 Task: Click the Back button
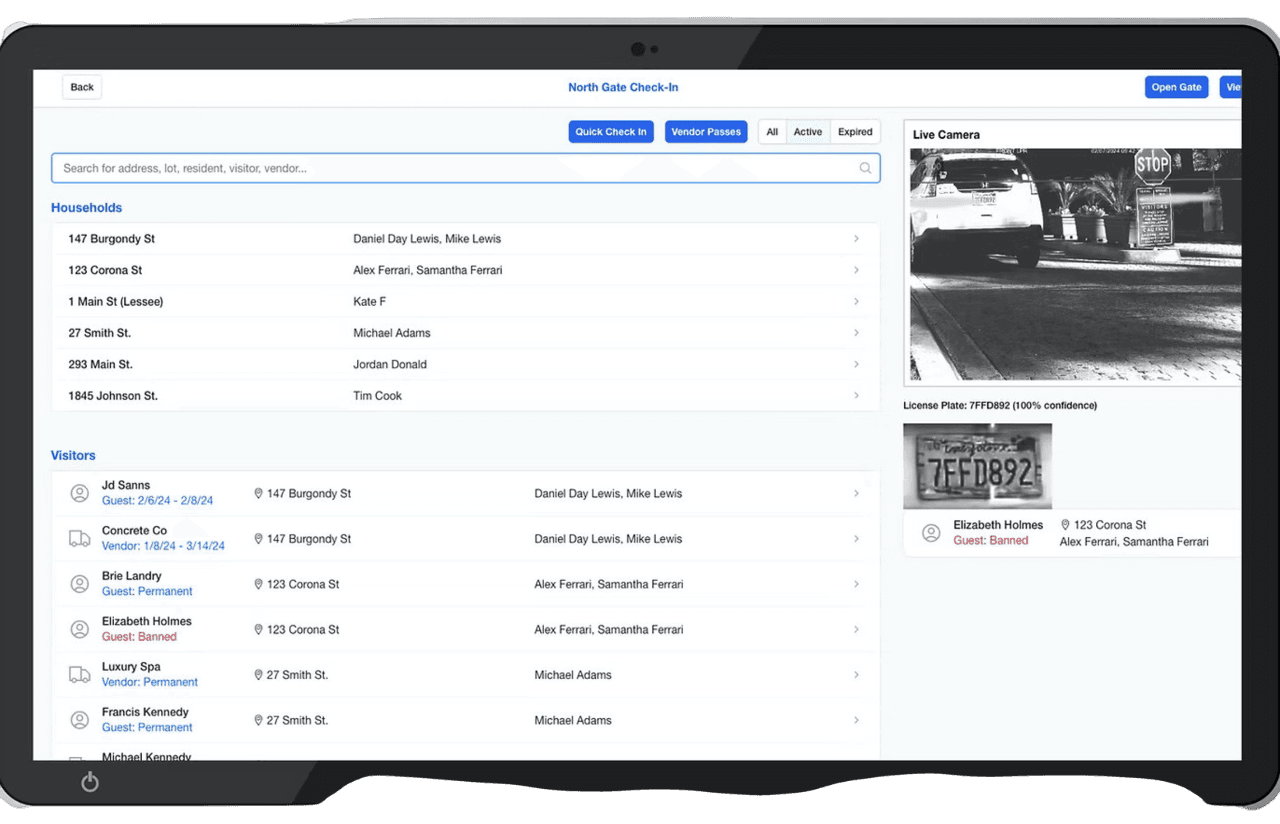click(x=82, y=87)
